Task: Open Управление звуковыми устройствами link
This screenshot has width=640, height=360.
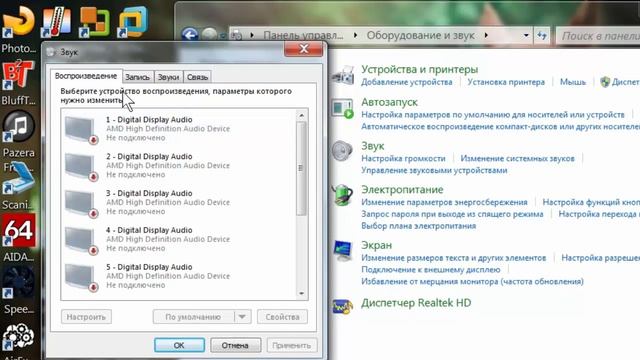Action: tap(434, 170)
